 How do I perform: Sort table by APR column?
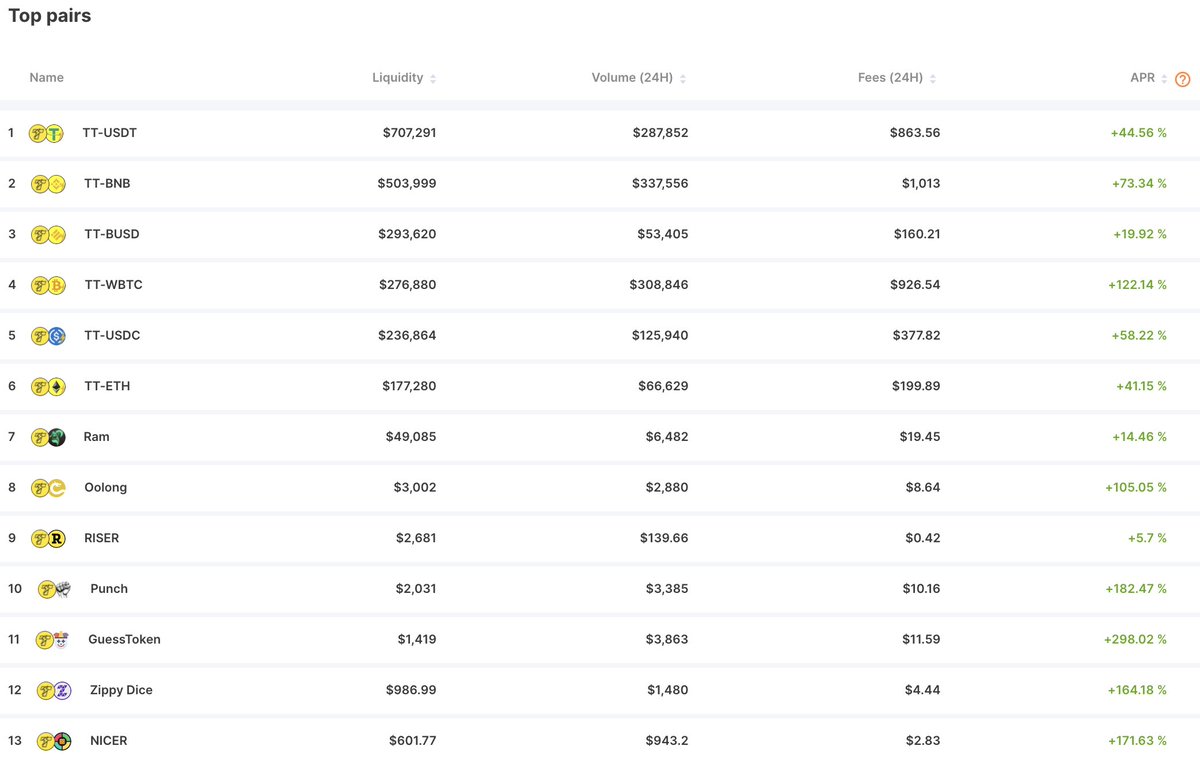click(1149, 78)
